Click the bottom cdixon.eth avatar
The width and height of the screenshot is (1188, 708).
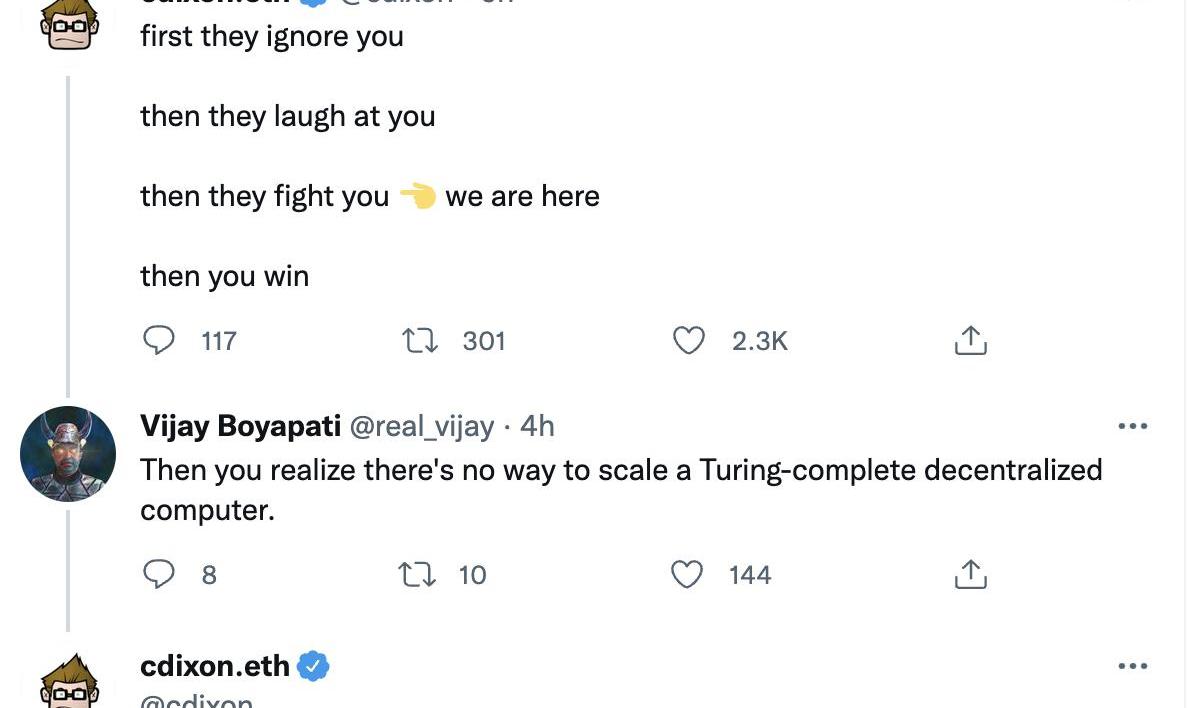click(68, 685)
